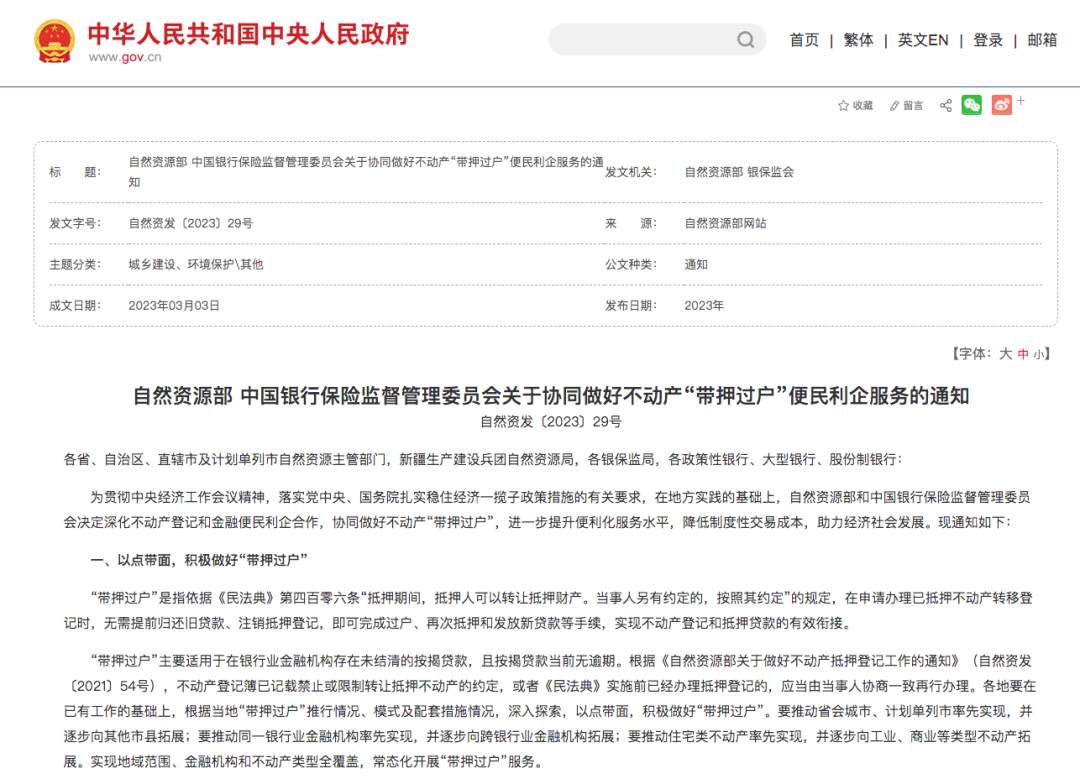Click the 主题分类 label
The width and height of the screenshot is (1080, 779).
[x=75, y=264]
